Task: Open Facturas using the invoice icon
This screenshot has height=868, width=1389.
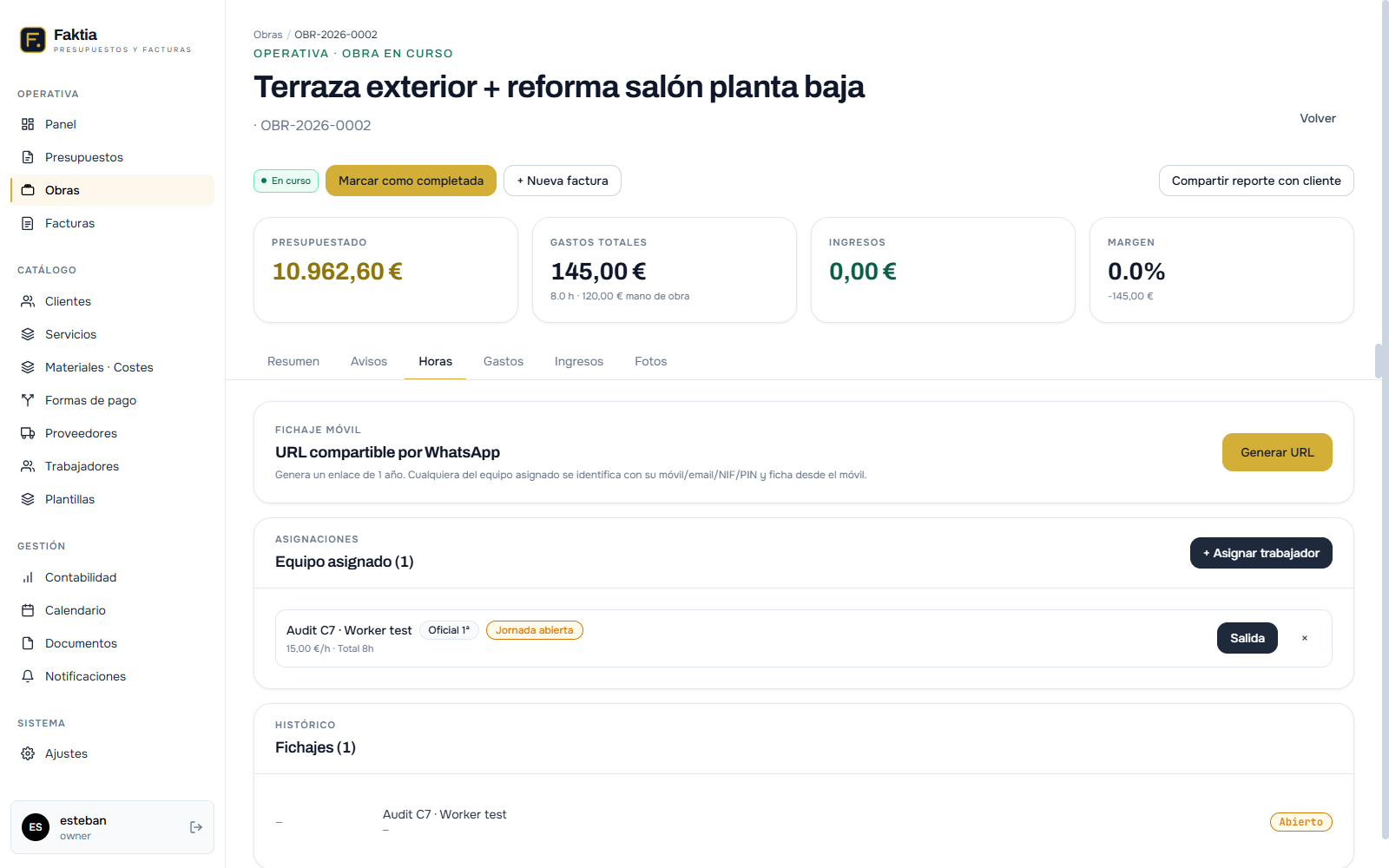Action: [29, 223]
